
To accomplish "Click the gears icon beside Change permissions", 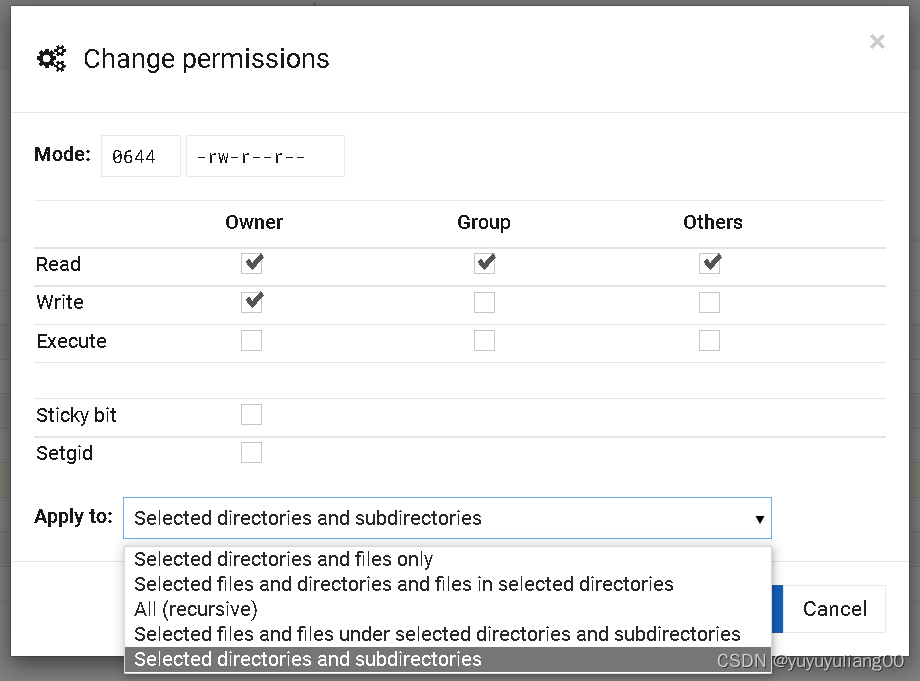I will [51, 59].
